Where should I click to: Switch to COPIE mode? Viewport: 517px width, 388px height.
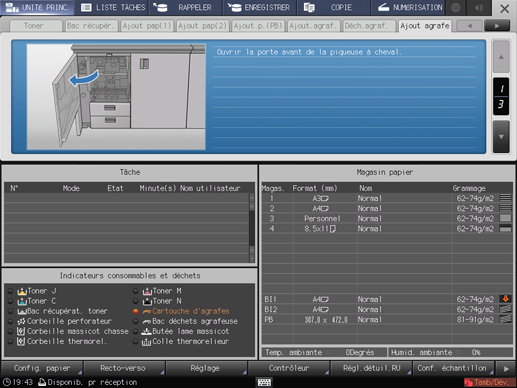tap(333, 7)
